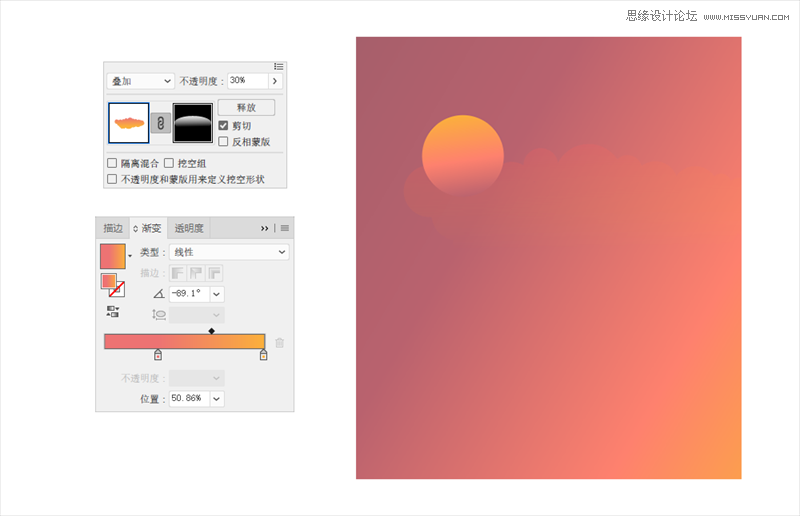This screenshot has height=516, width=800.
Task: Click the gradient fill preview swatch
Action: [x=113, y=256]
